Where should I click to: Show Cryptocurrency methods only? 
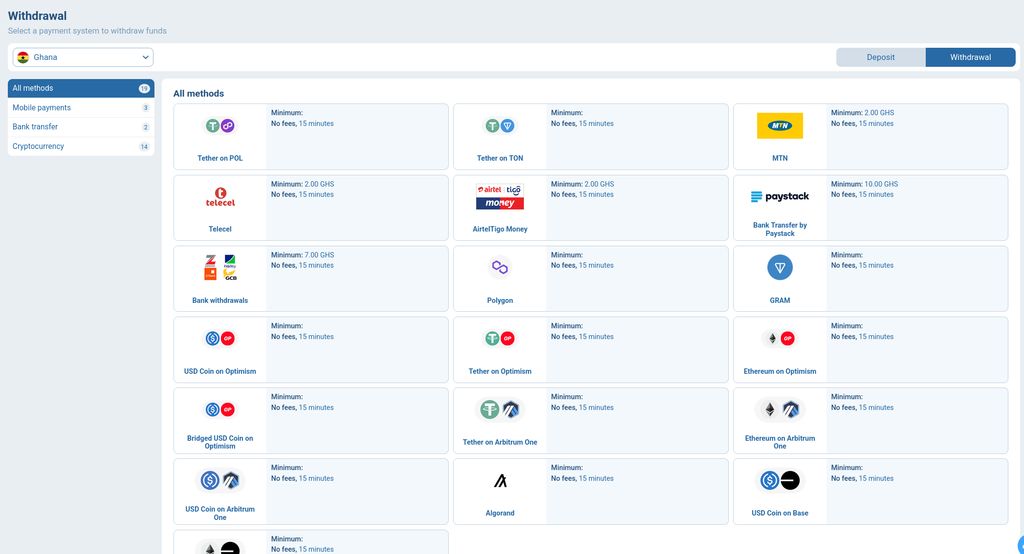pos(81,146)
